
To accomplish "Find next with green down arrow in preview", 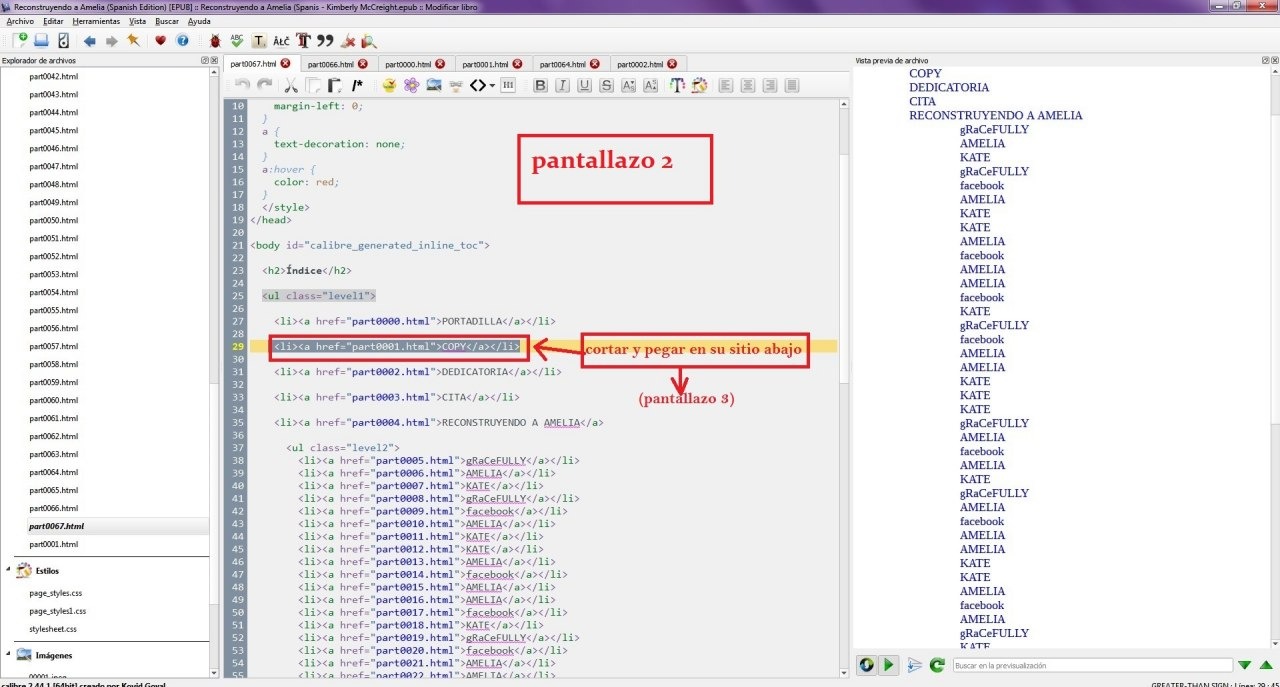I will 1244,665.
